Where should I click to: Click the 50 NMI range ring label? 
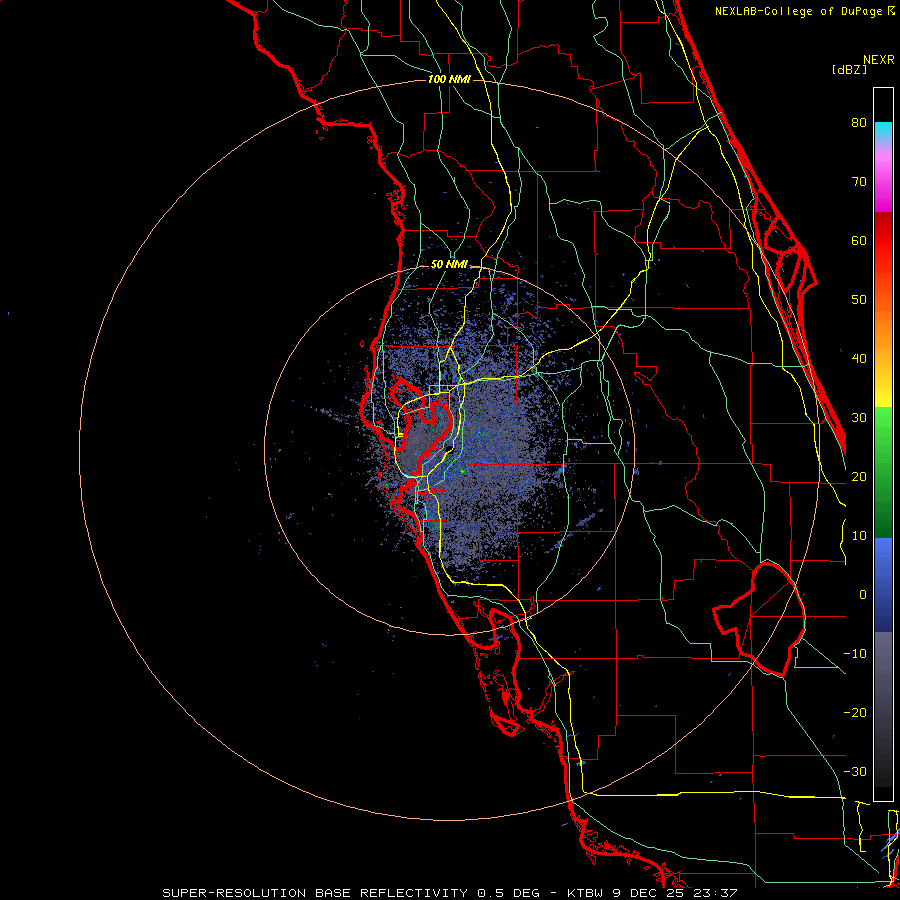pyautogui.click(x=449, y=265)
